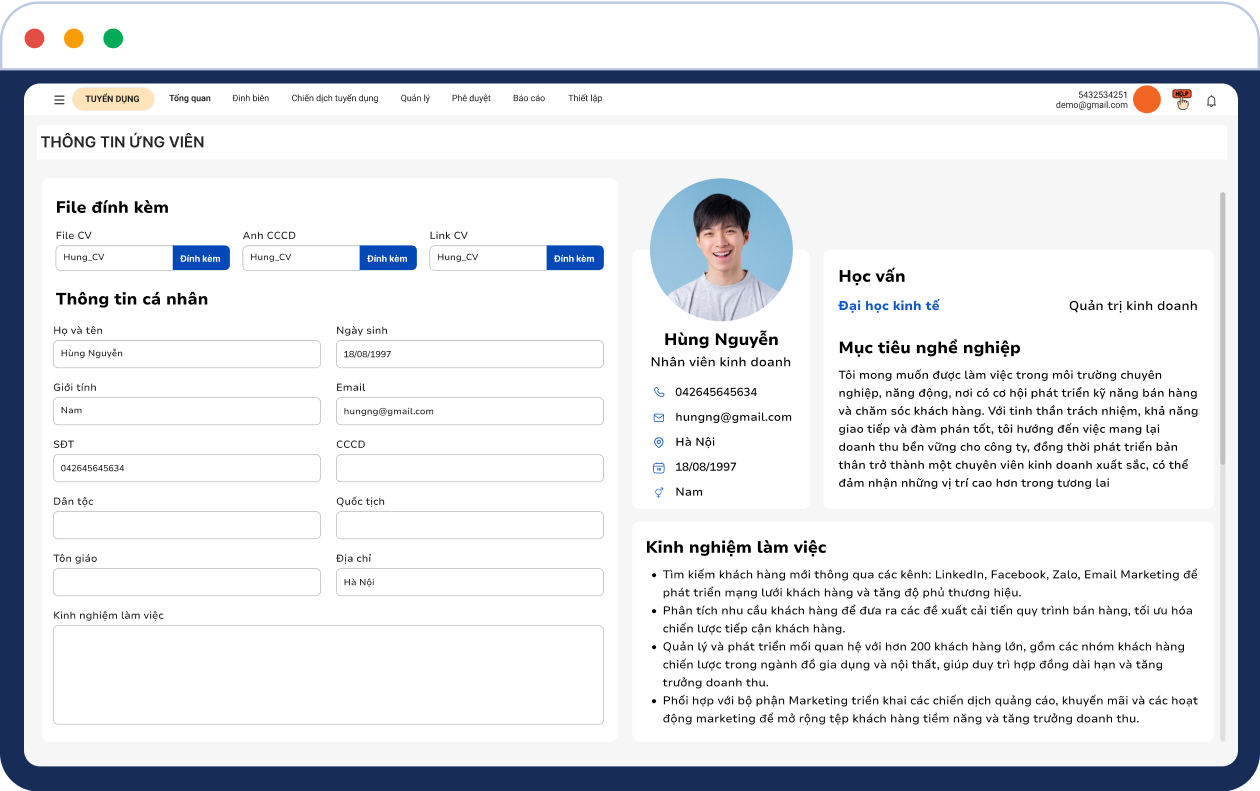Click Đính kèm button for Link CV
The image size is (1260, 791).
574,258
